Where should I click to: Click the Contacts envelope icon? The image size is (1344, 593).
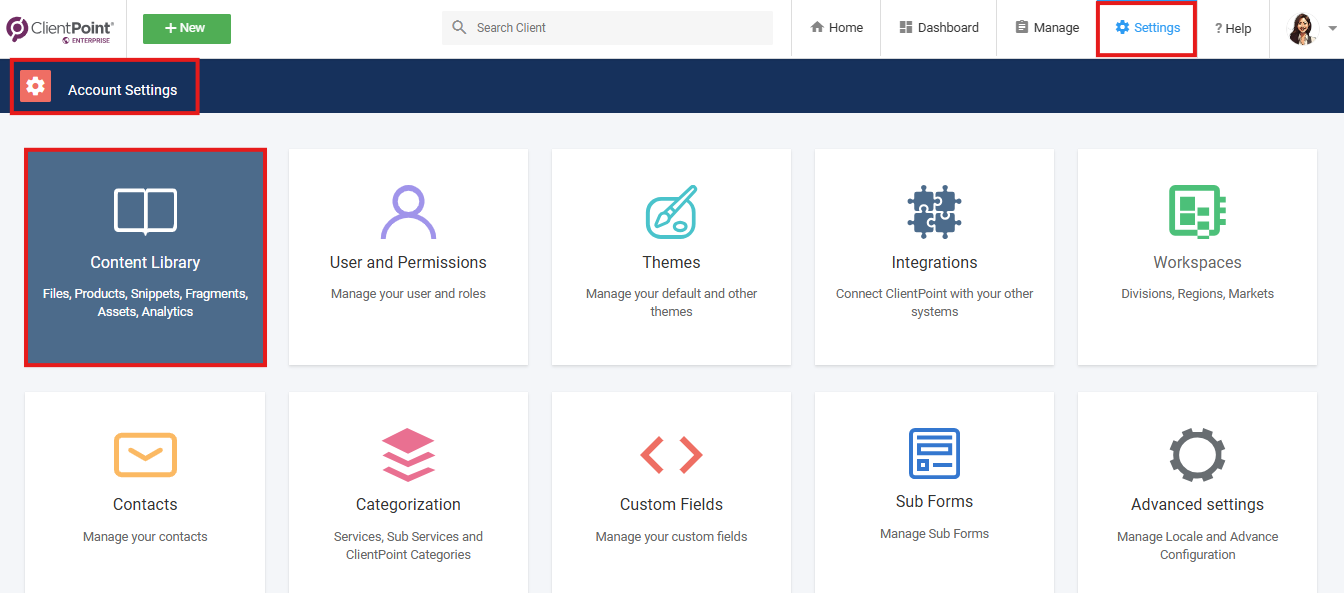(x=146, y=454)
